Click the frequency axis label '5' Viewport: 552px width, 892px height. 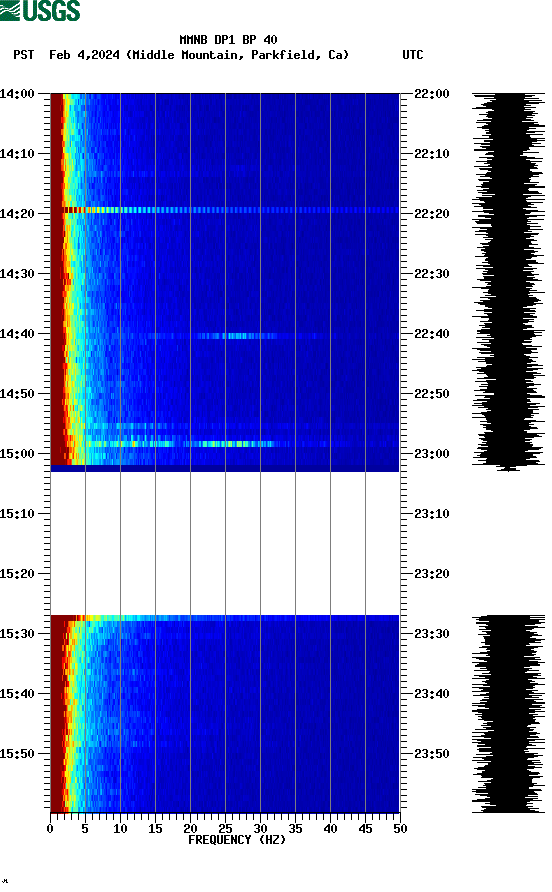pyautogui.click(x=85, y=829)
